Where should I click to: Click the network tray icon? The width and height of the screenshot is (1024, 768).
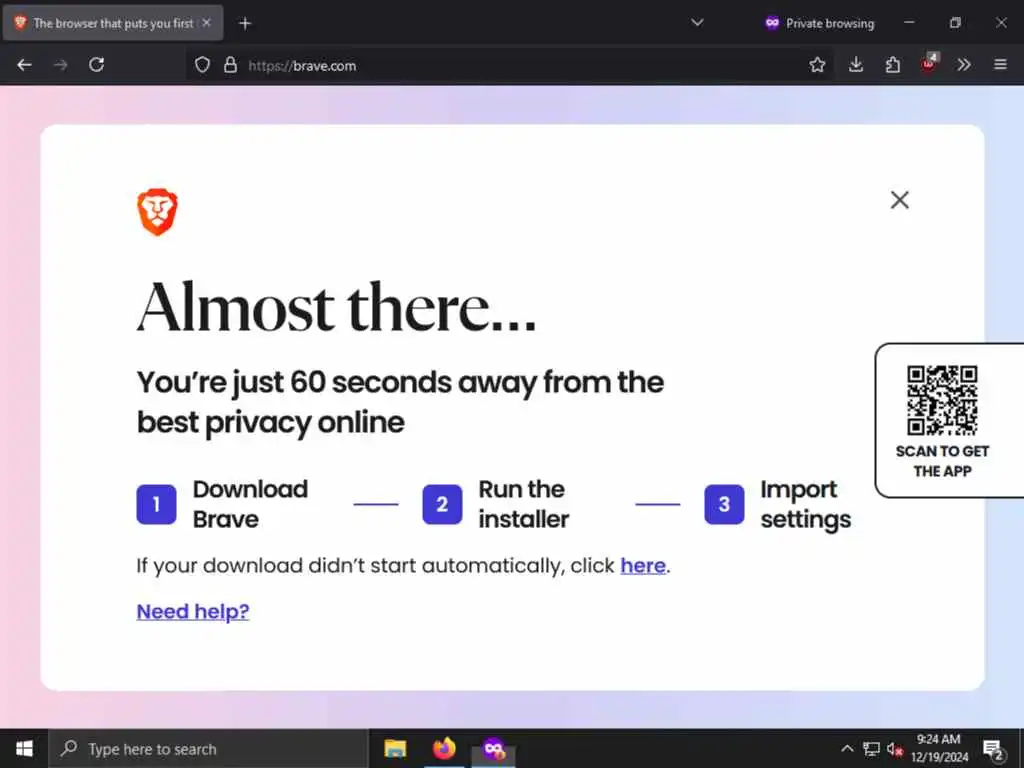(871, 748)
